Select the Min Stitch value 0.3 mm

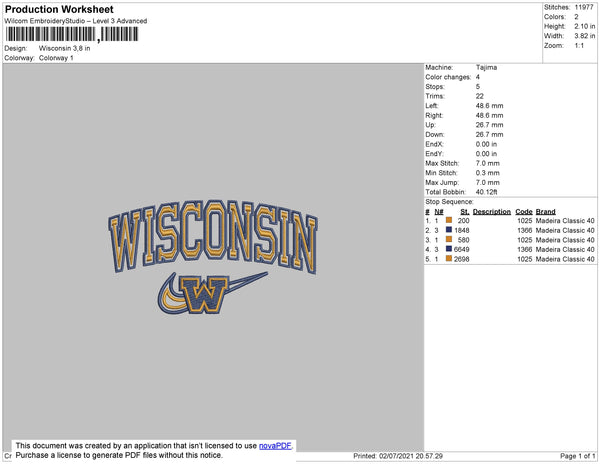coord(488,173)
